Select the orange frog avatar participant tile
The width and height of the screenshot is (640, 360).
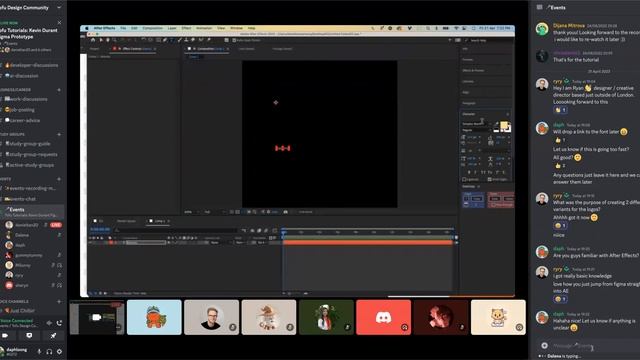(x=154, y=318)
